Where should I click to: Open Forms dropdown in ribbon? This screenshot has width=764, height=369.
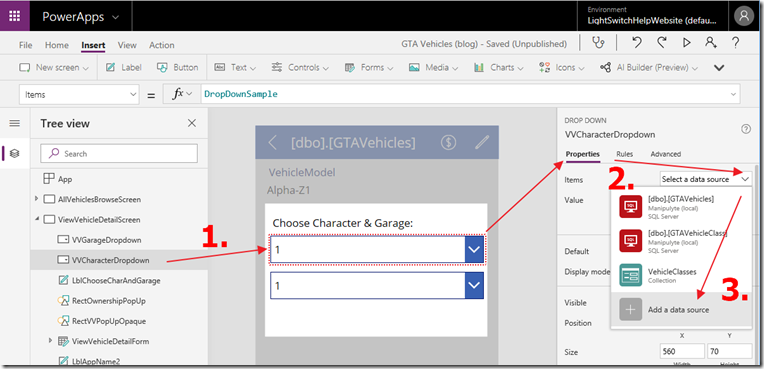pyautogui.click(x=369, y=67)
